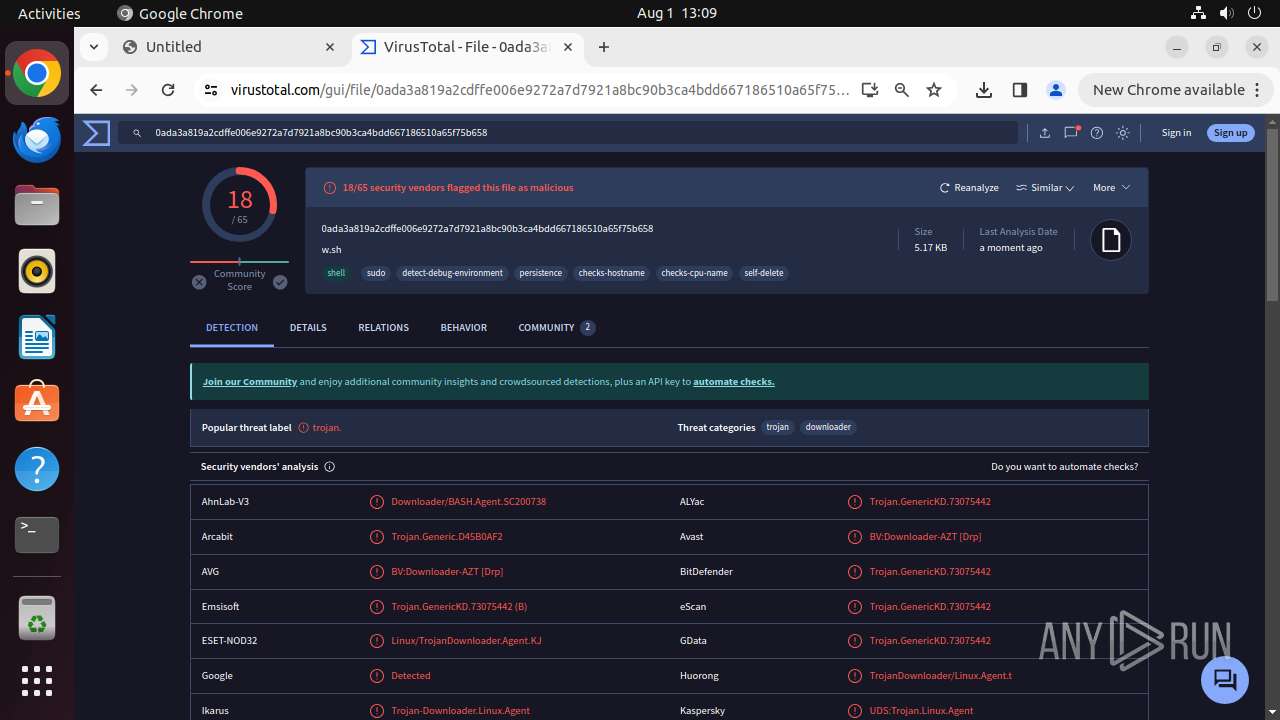Open Thunderbird from the dock

point(37,140)
